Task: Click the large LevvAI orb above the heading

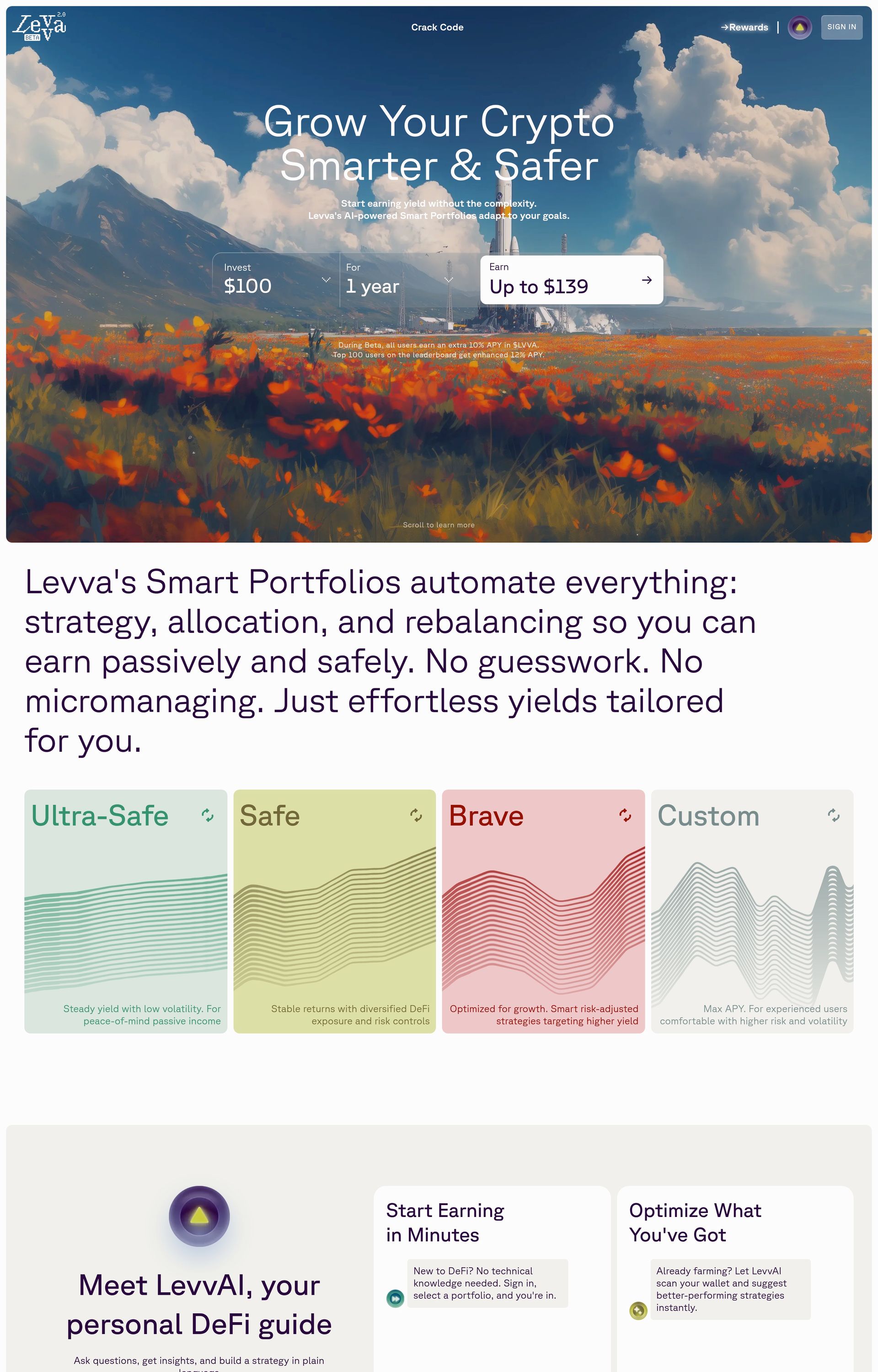Action: pos(199,1216)
